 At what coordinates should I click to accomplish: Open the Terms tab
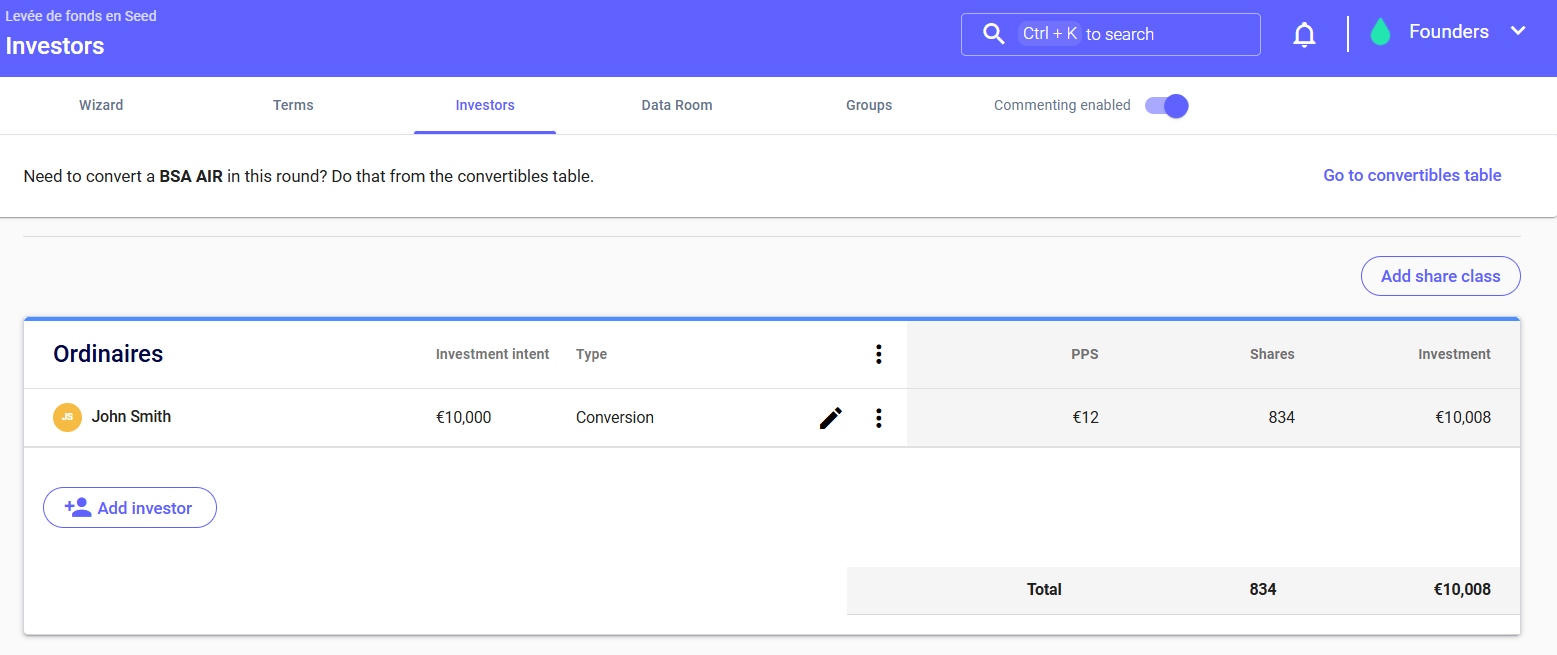pyautogui.click(x=293, y=105)
